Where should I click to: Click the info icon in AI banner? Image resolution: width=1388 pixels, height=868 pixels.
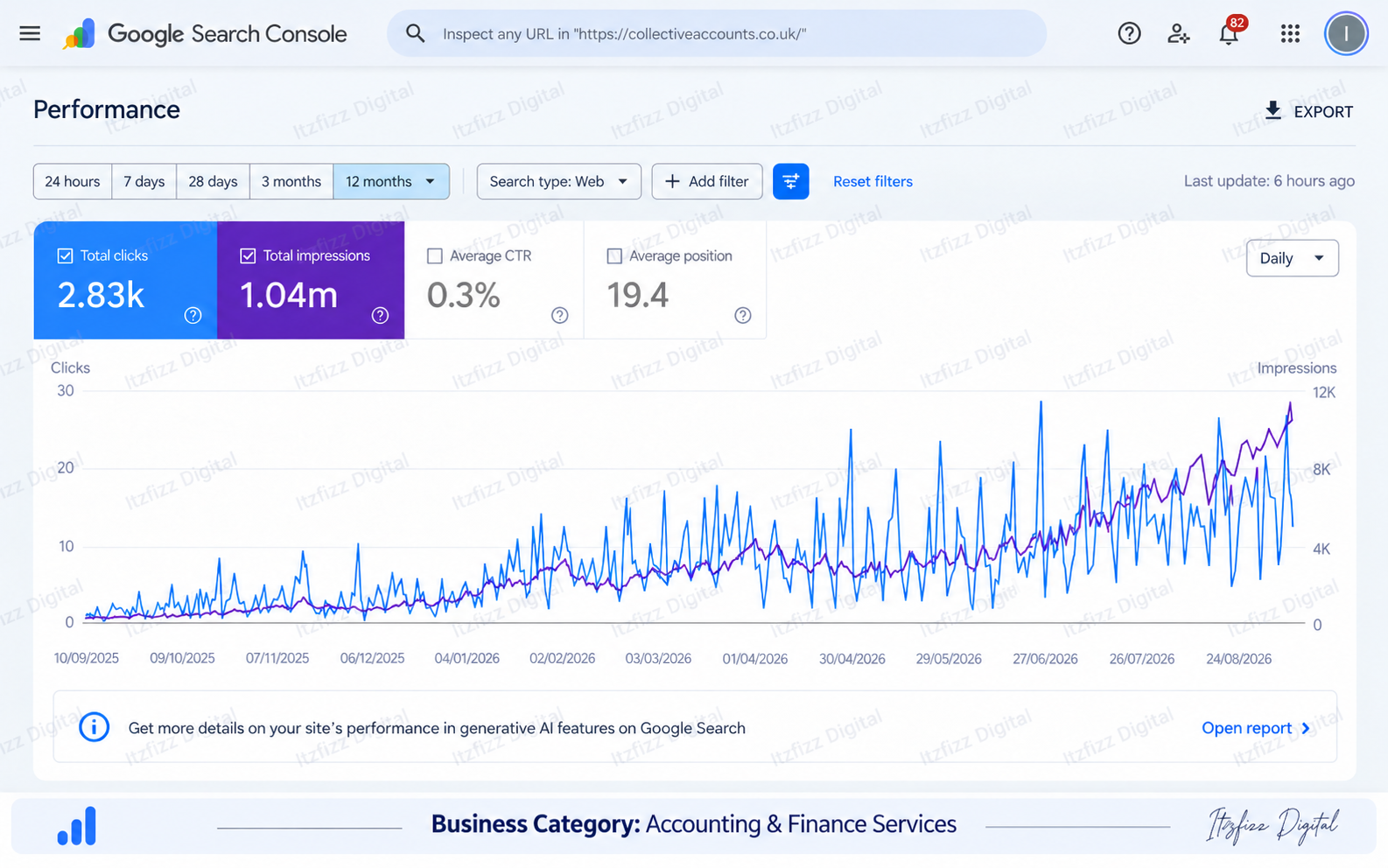tap(94, 727)
